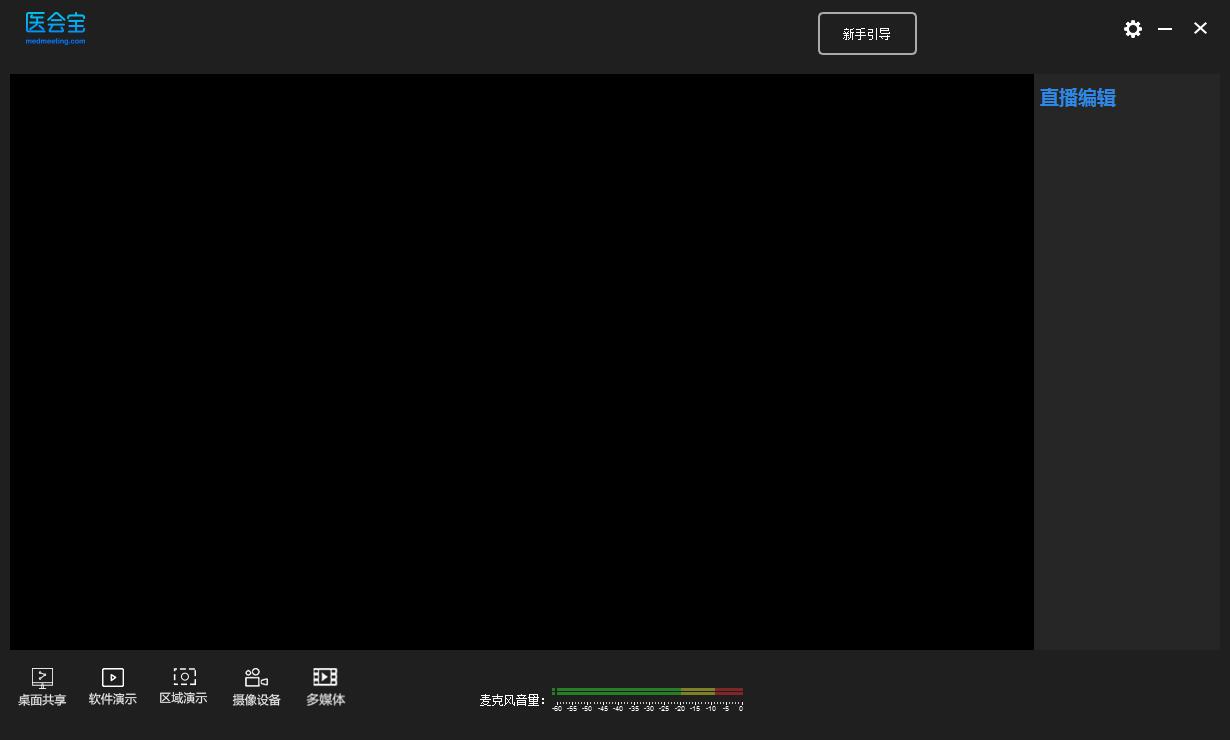Click the 多媒体 multimedia film icon

point(325,677)
